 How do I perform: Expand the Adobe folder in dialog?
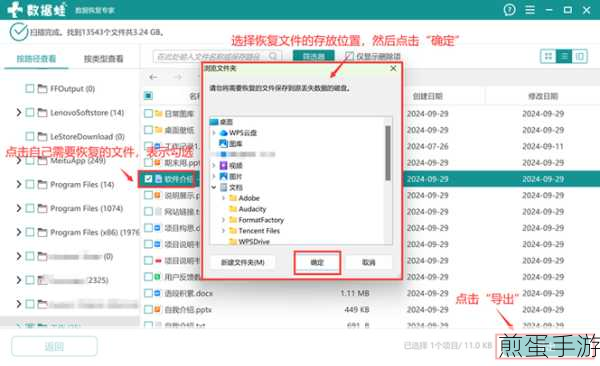(x=223, y=198)
